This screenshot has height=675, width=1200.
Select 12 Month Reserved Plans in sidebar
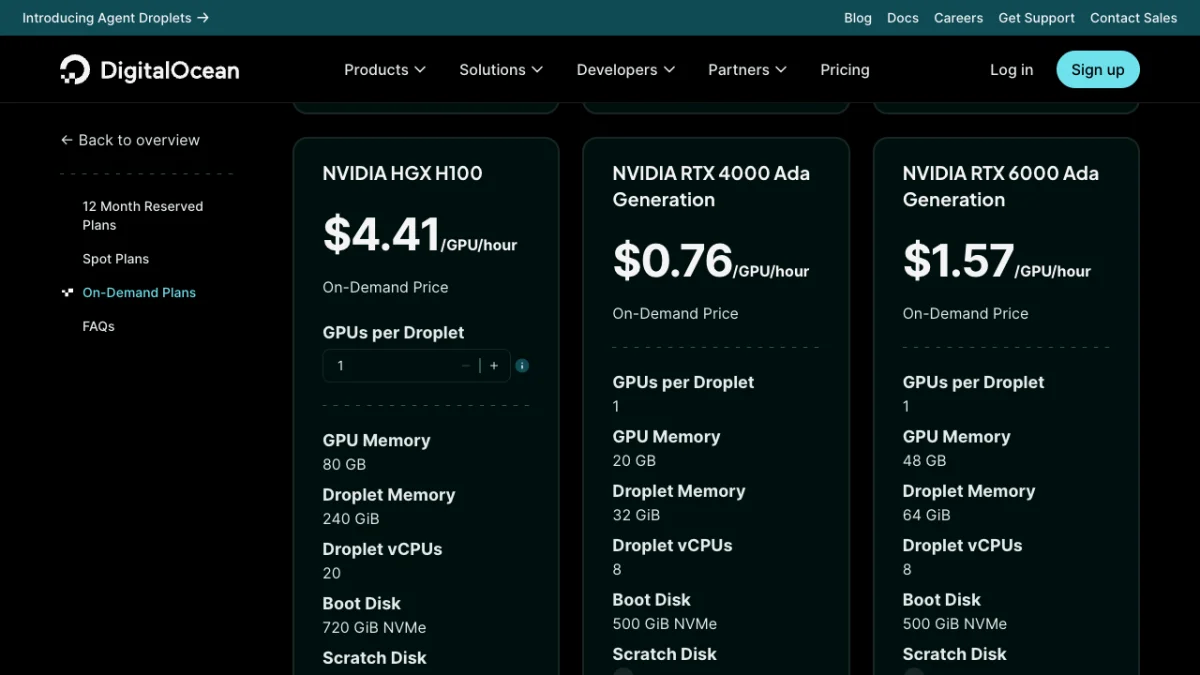click(143, 216)
